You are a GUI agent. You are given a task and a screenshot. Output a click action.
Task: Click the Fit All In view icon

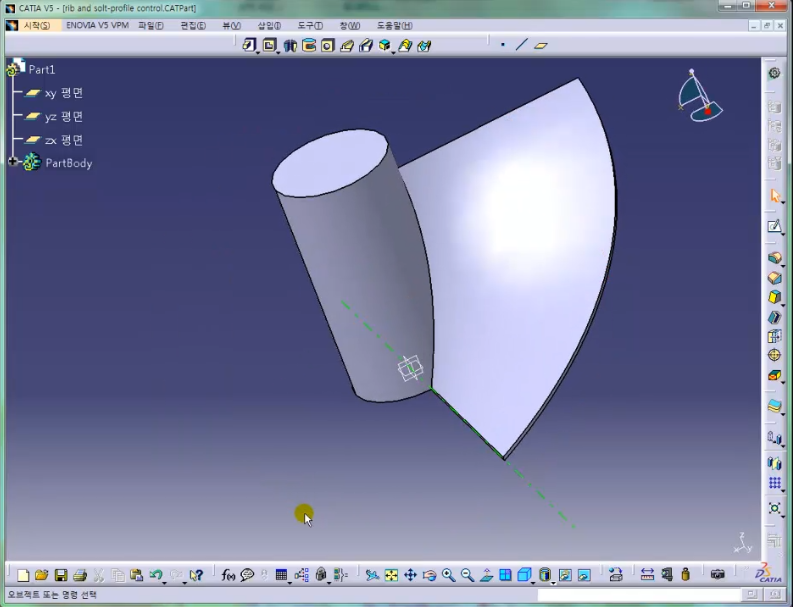(x=391, y=575)
